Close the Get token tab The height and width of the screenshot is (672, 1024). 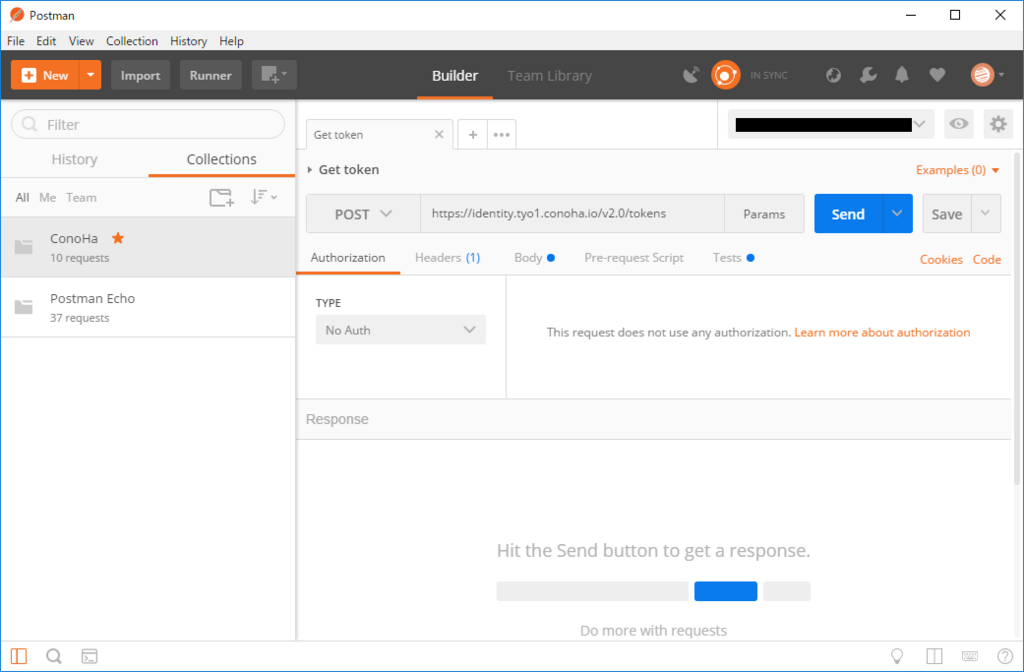[439, 135]
